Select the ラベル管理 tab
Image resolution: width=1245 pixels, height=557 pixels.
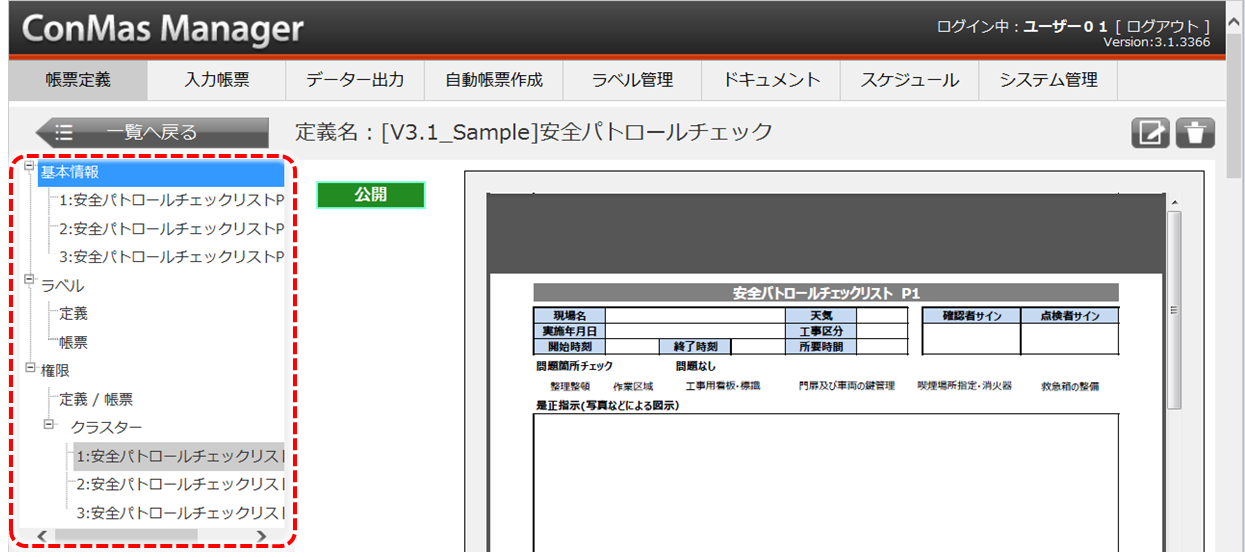[632, 80]
